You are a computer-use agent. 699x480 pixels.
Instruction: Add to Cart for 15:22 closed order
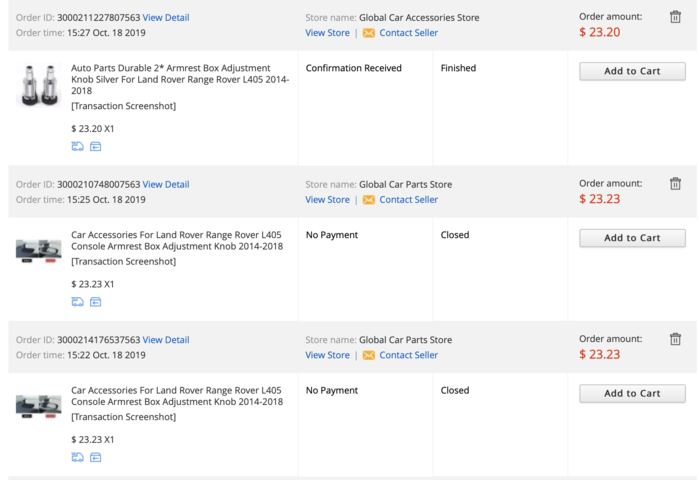tap(632, 394)
